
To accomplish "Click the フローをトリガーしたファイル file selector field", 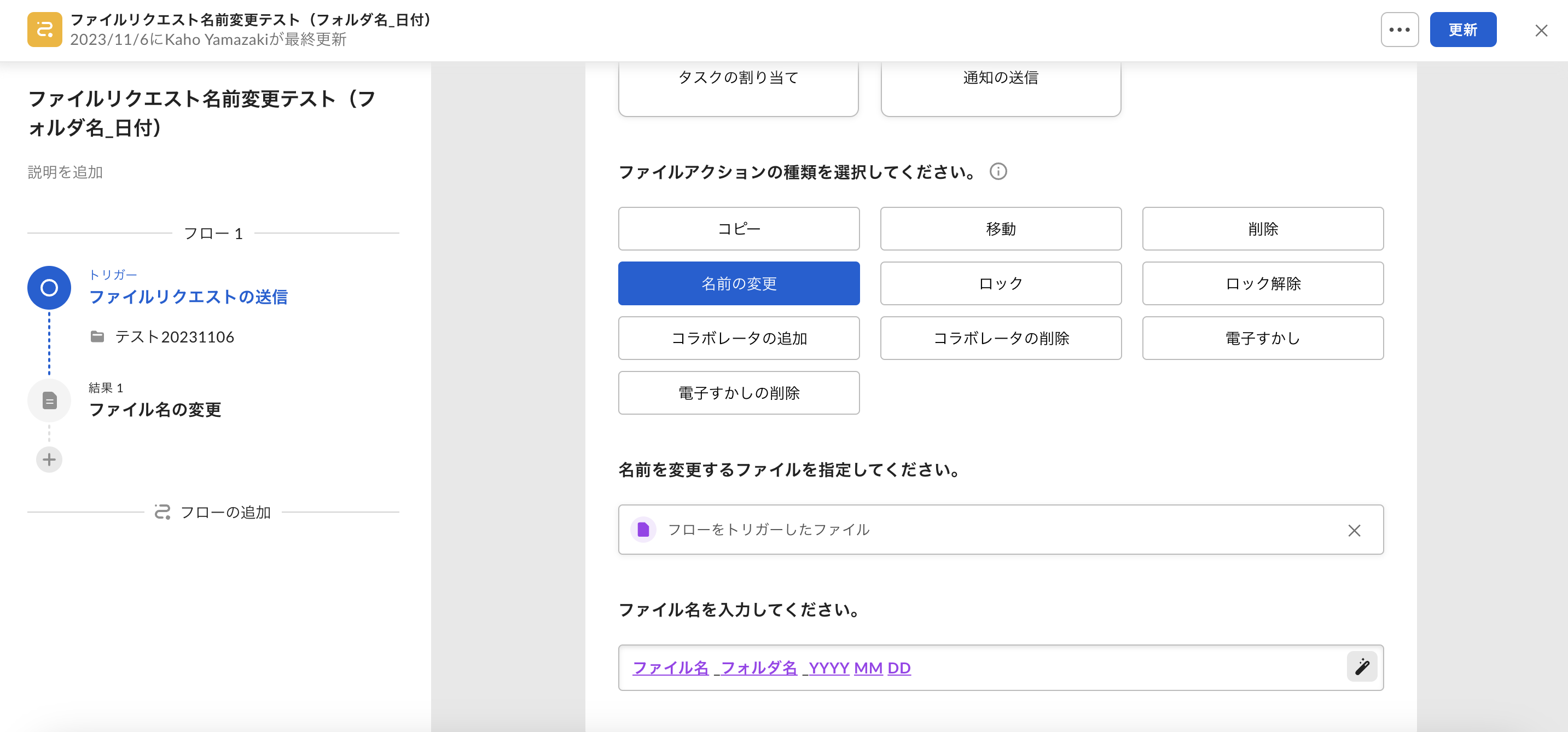I will pos(1001,530).
